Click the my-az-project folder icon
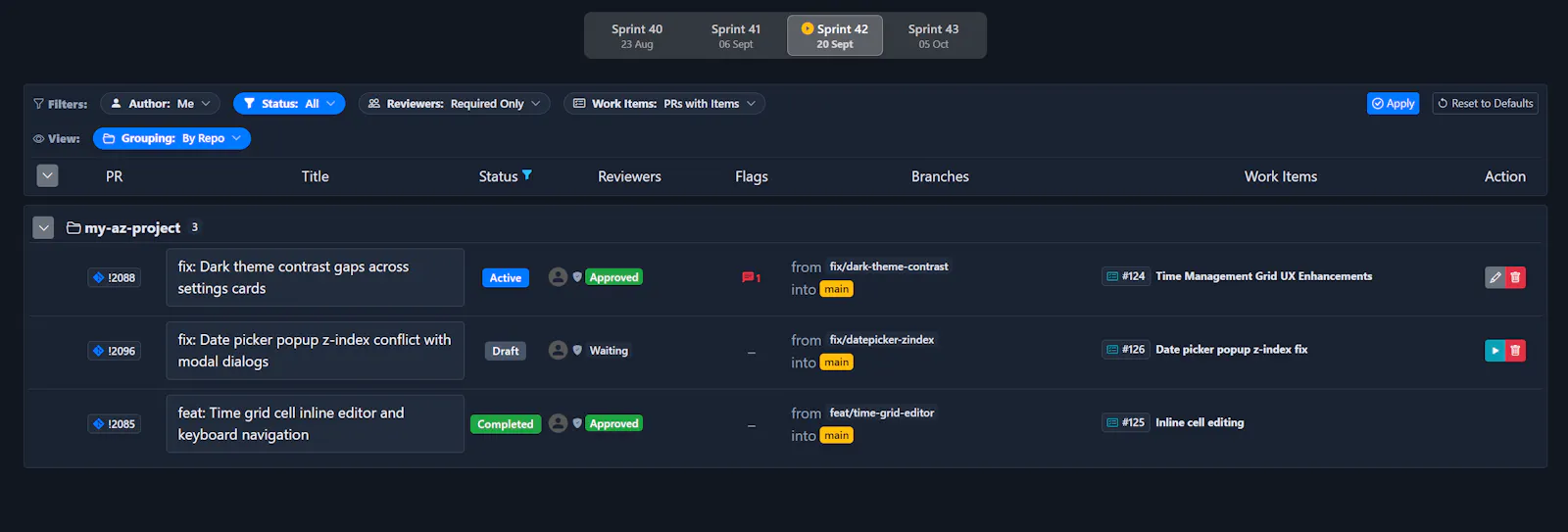This screenshot has height=532, width=1568. [73, 227]
